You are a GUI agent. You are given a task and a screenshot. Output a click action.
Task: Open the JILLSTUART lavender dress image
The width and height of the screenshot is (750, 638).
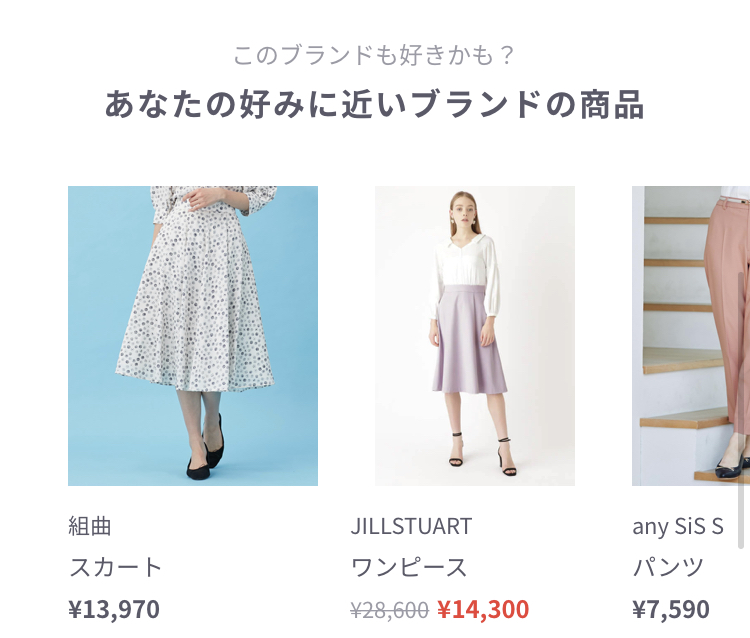pyautogui.click(x=474, y=336)
